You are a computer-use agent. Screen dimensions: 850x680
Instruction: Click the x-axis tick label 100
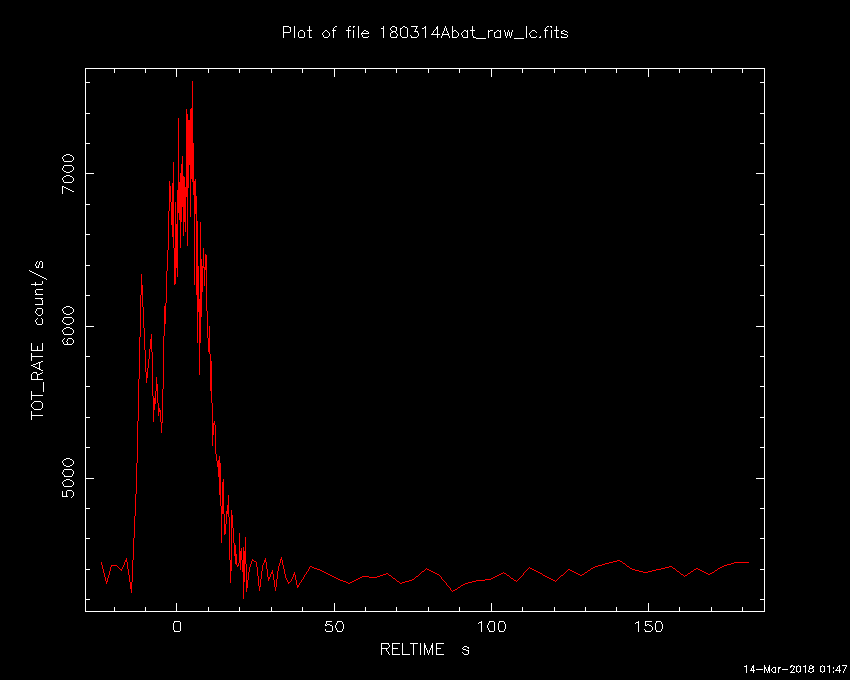point(491,627)
